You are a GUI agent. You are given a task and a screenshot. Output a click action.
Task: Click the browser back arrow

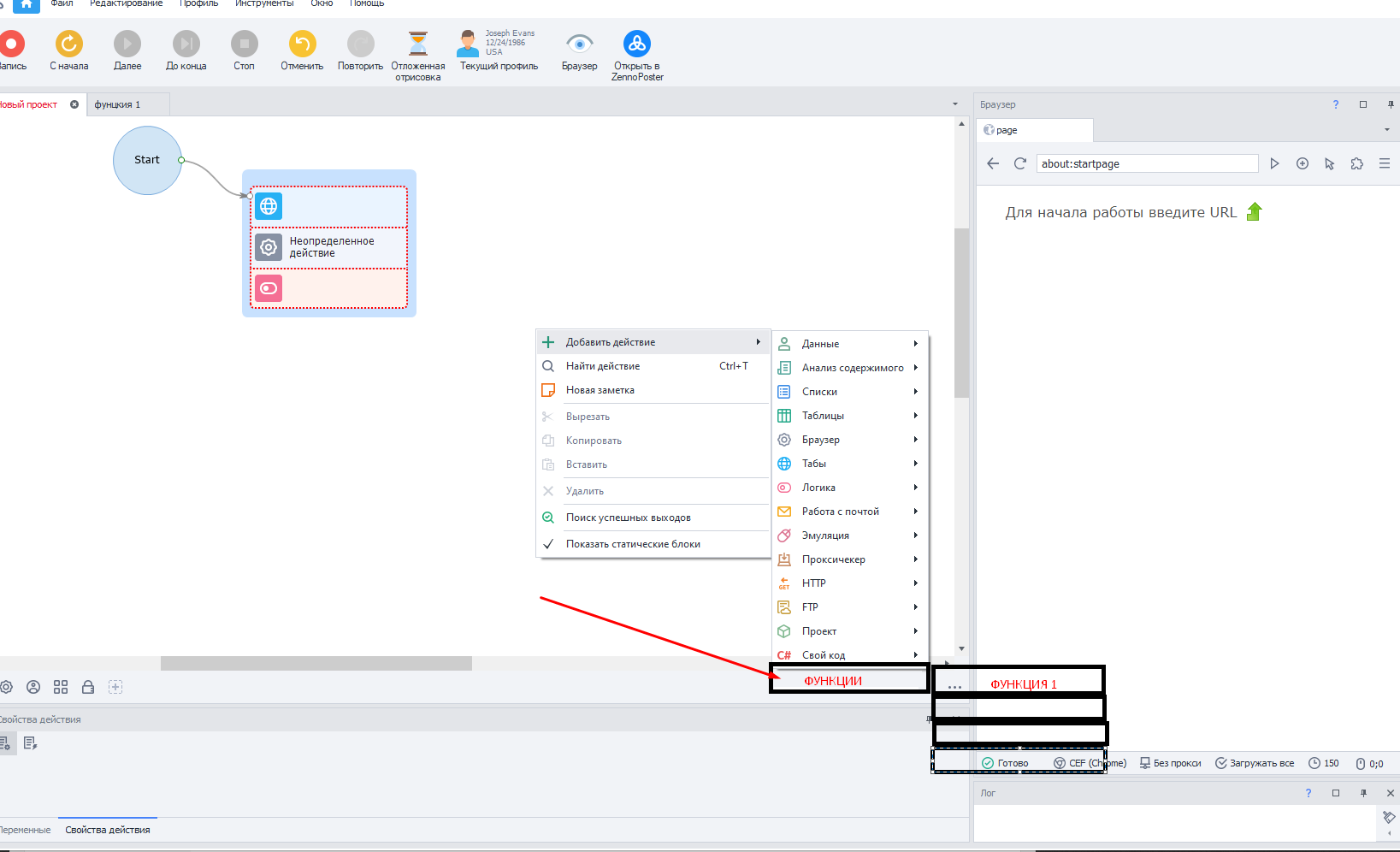pos(993,163)
